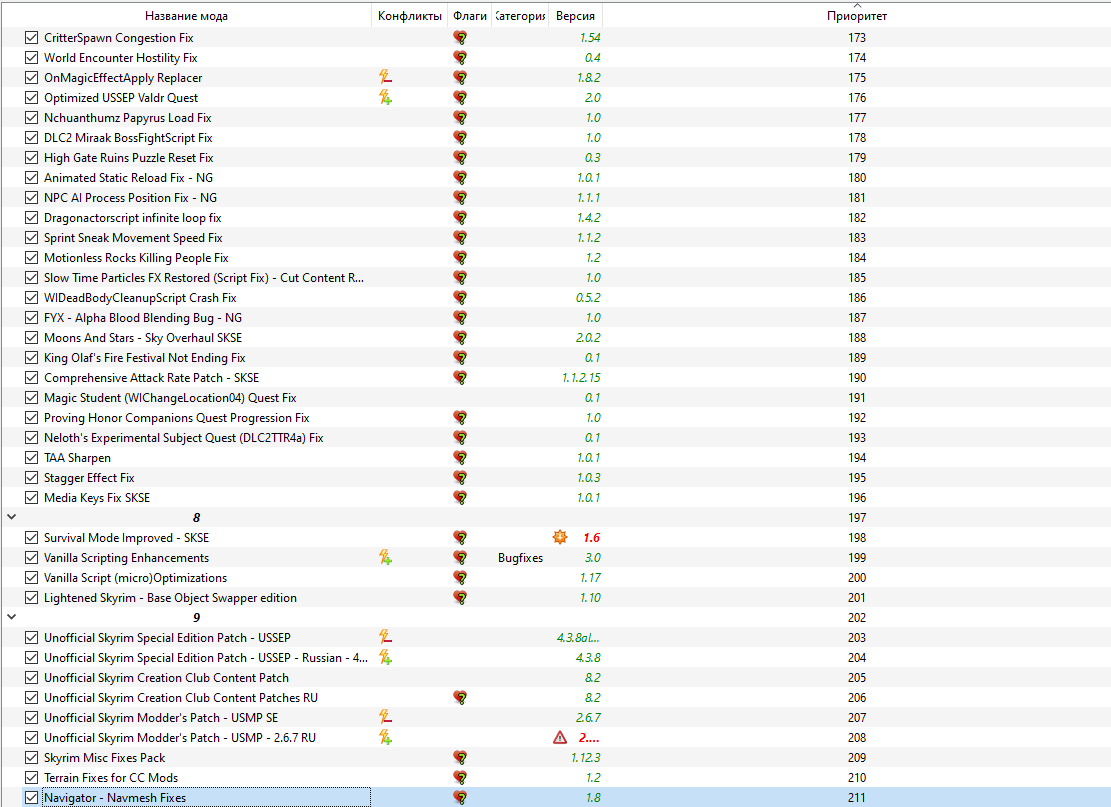Click the red version 1.6 of Survival Mode Improved
The height and width of the screenshot is (807, 1111).
point(592,538)
